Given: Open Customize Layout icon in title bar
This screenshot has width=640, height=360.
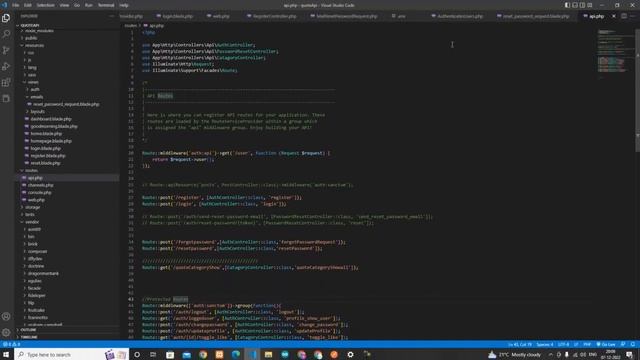Looking at the screenshot, I should (590, 5).
